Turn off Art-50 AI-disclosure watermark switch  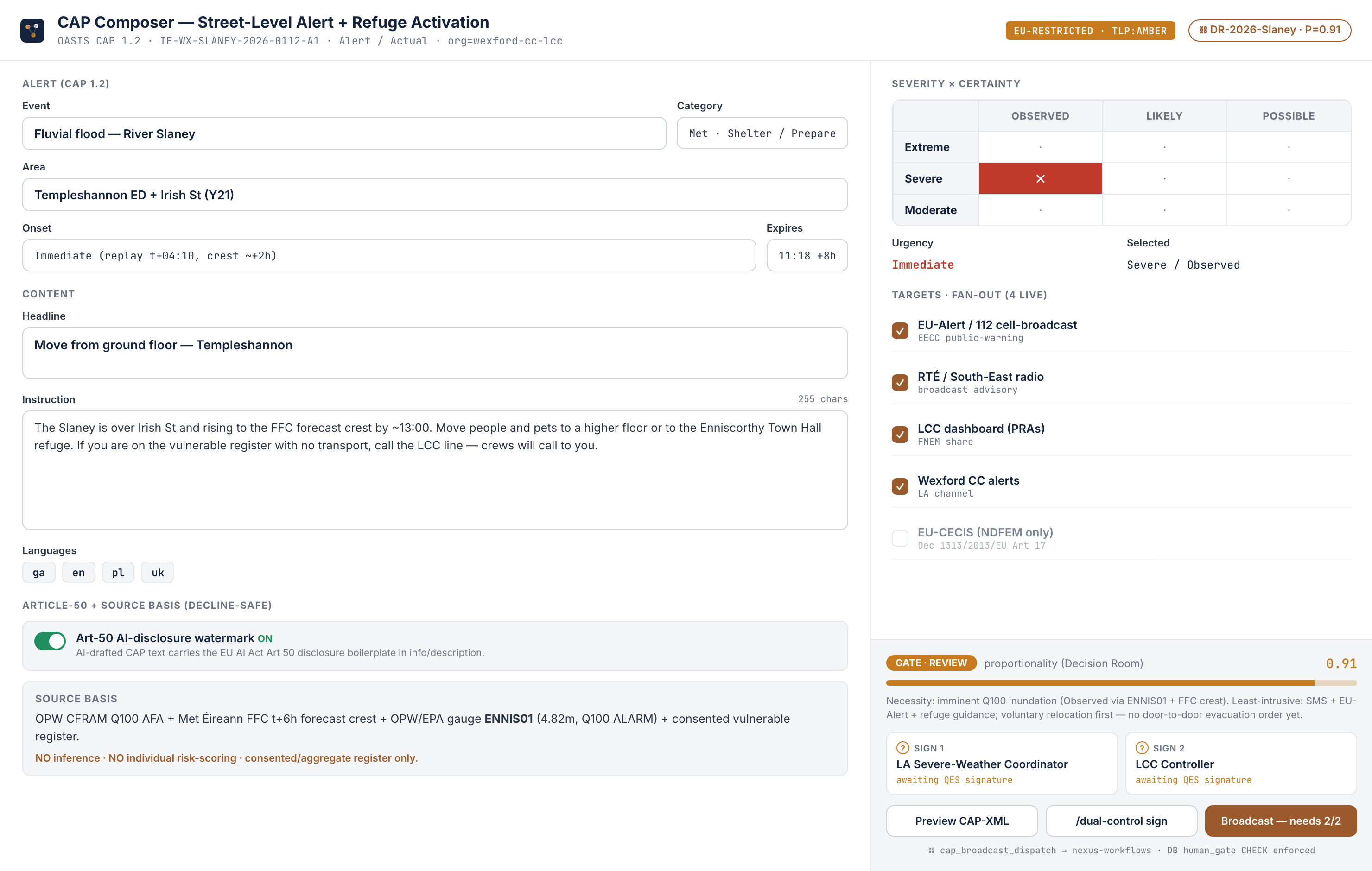[50, 641]
